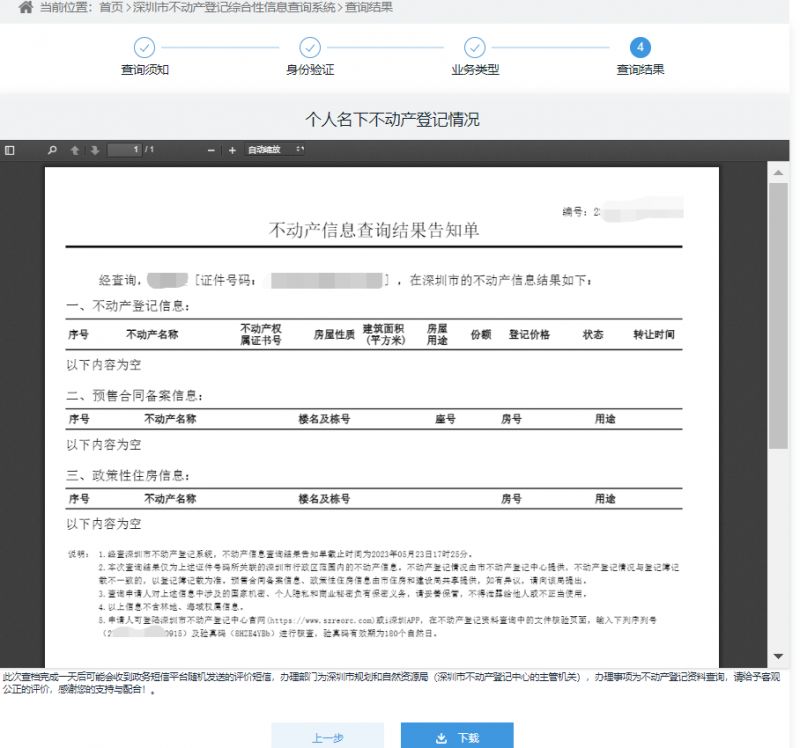The width and height of the screenshot is (800, 748).
Task: Toggle the PDF viewer sidebar icon
Action: 10,150
